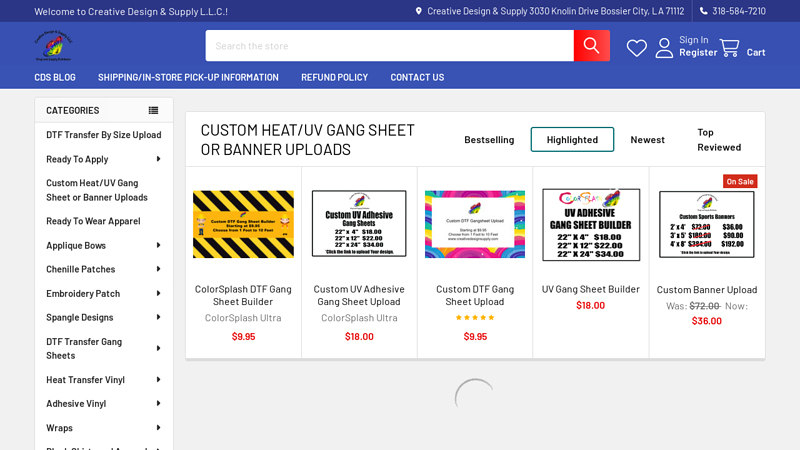The image size is (800, 450).
Task: Open the Refund Policy page
Action: point(334,77)
